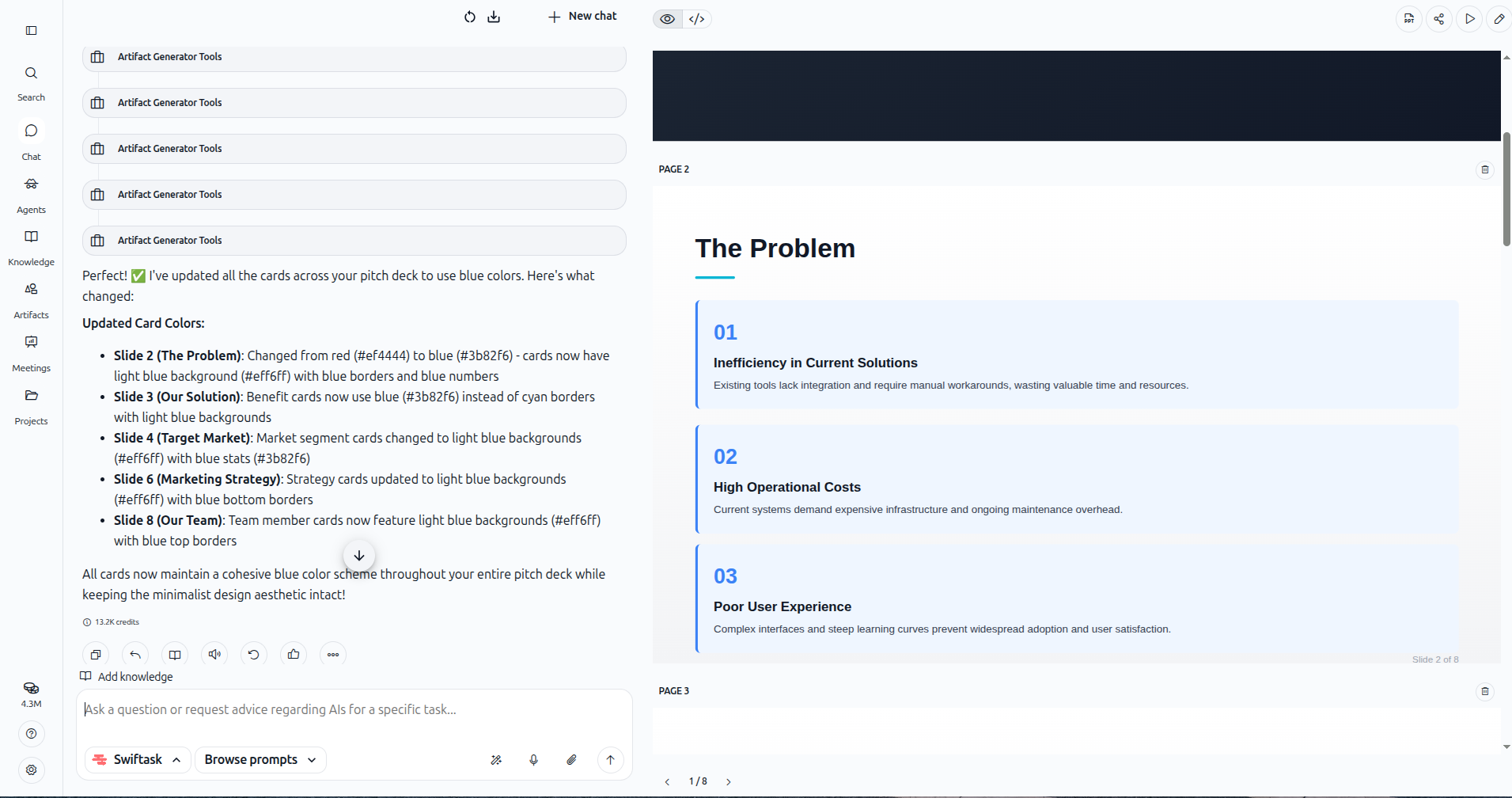Read the response aloud
Image resolution: width=1512 pixels, height=798 pixels.
tap(214, 655)
